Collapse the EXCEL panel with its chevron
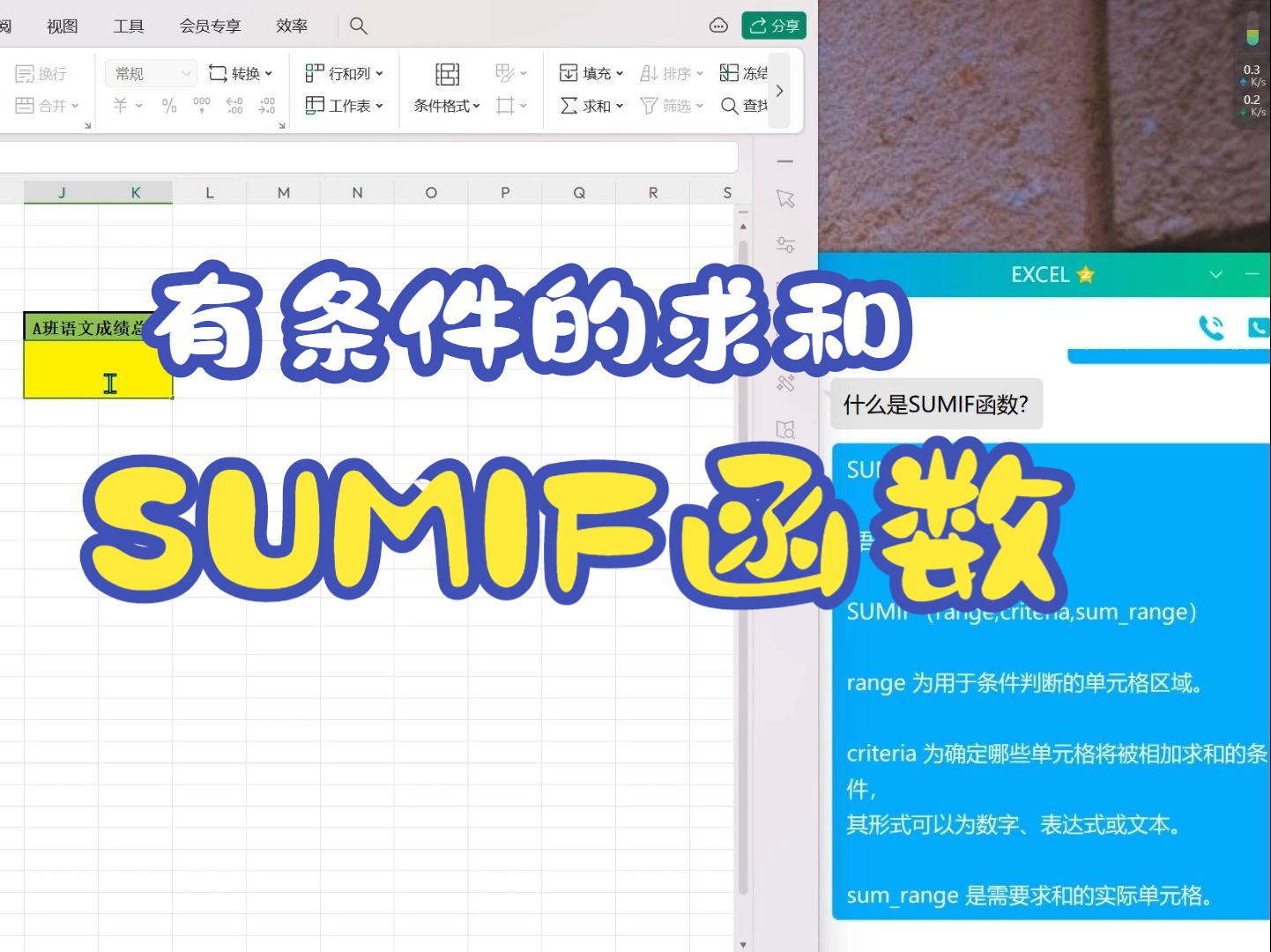The image size is (1271, 952). pos(1216,274)
